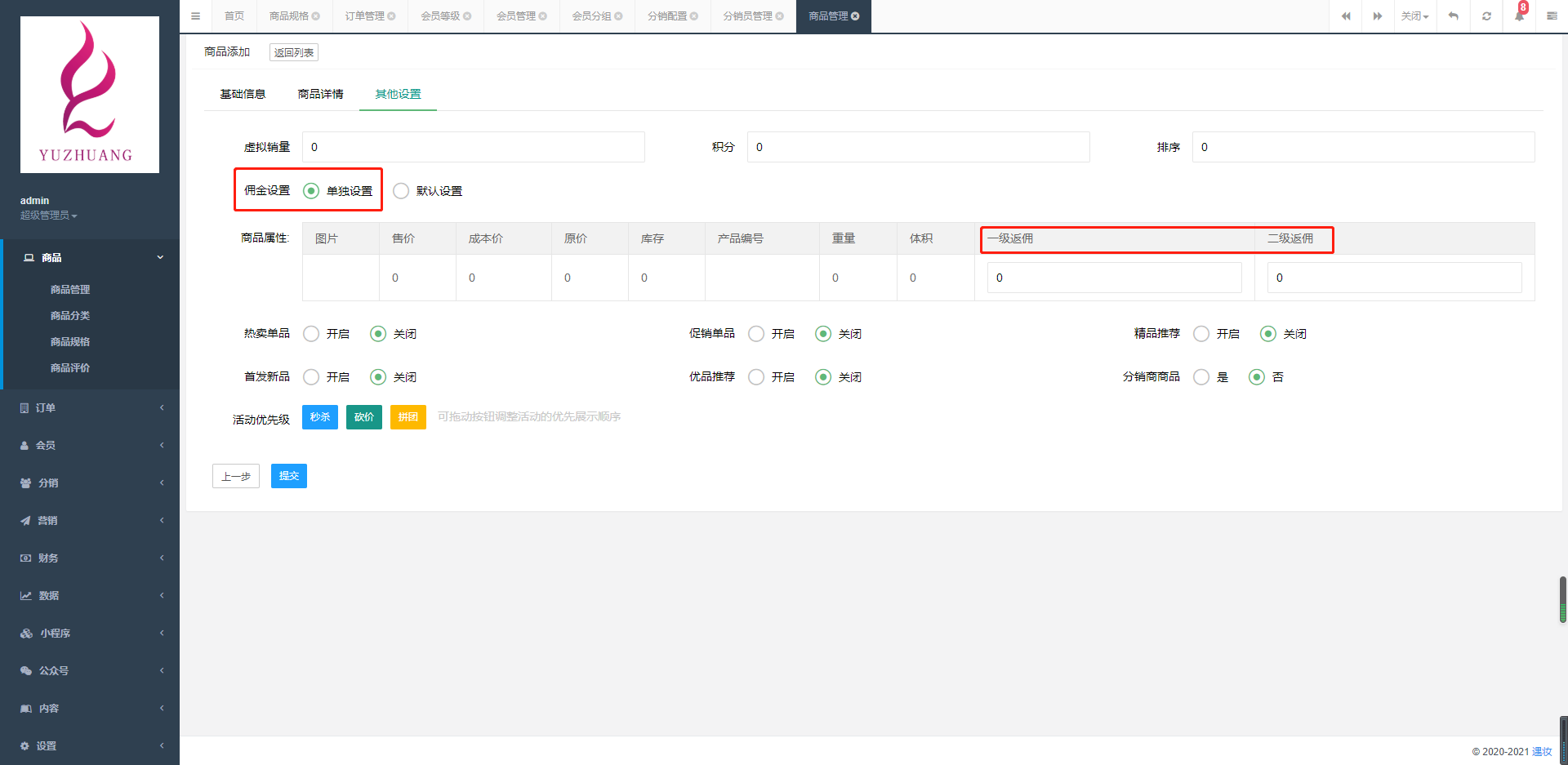The image size is (1568, 765).
Task: Open 商品评价 in the sidebar submenu
Action: point(70,368)
